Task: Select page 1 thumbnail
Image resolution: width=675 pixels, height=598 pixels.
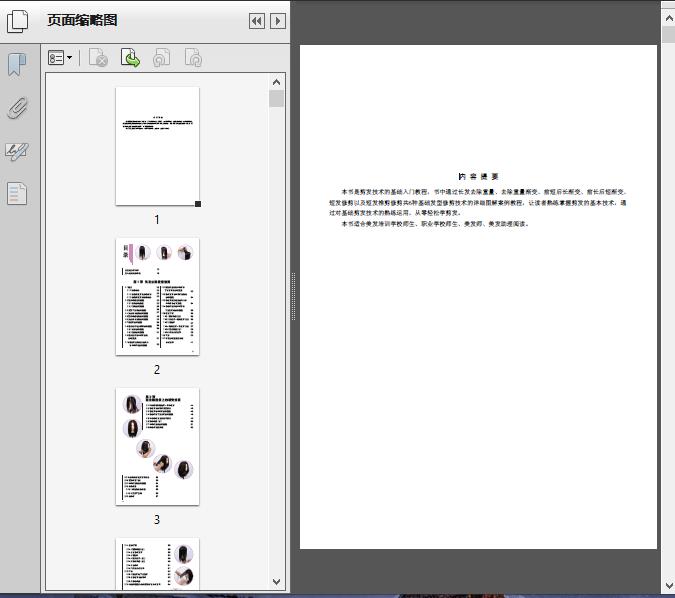Action: (157, 146)
